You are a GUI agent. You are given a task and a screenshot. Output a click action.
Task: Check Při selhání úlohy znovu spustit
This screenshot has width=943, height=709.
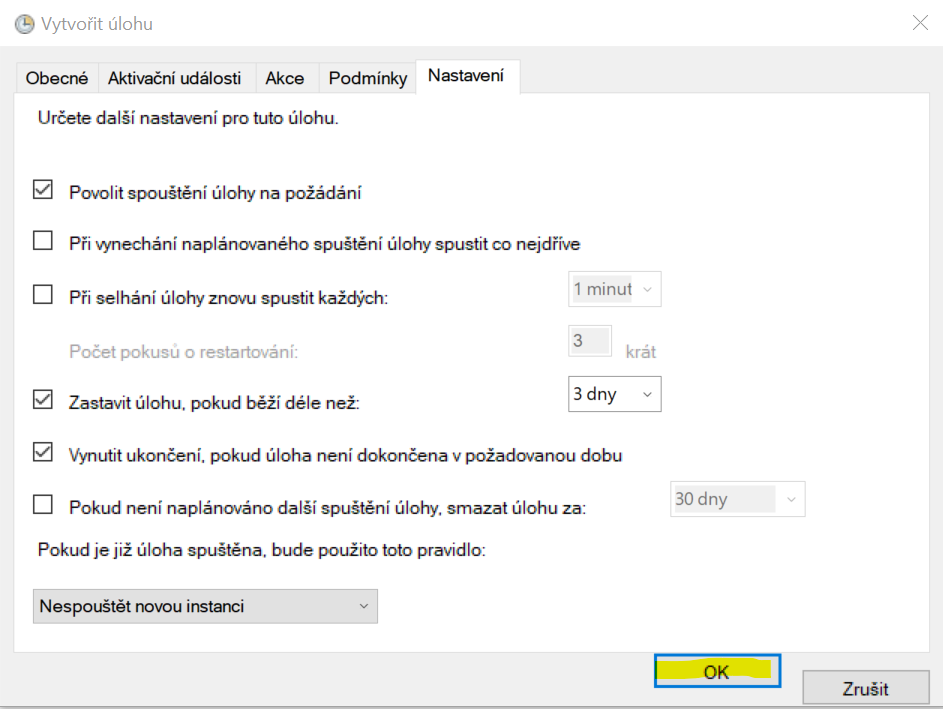point(43,295)
